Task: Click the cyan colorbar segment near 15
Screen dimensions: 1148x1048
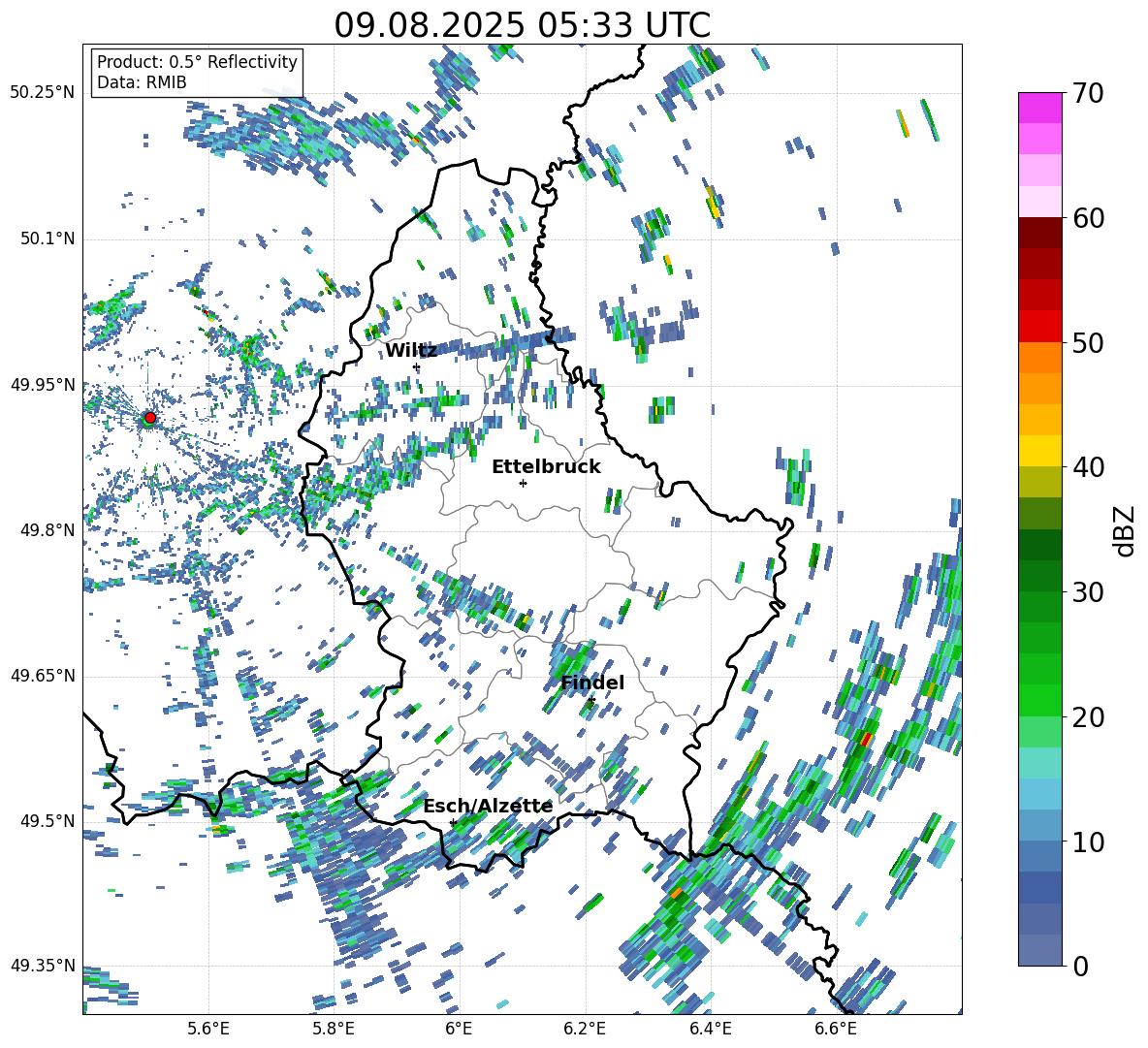Action: pos(1039,763)
